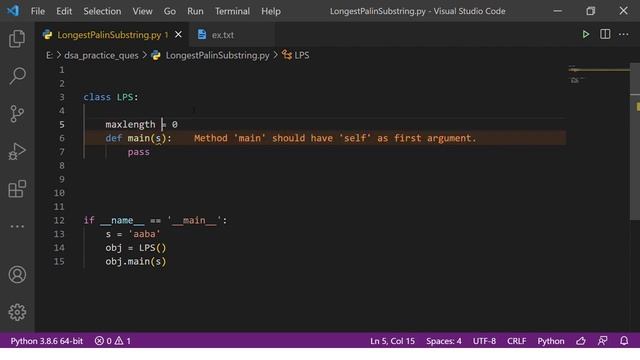
Task: Close the LongestPalinSubstring.py tab
Action: 178,35
